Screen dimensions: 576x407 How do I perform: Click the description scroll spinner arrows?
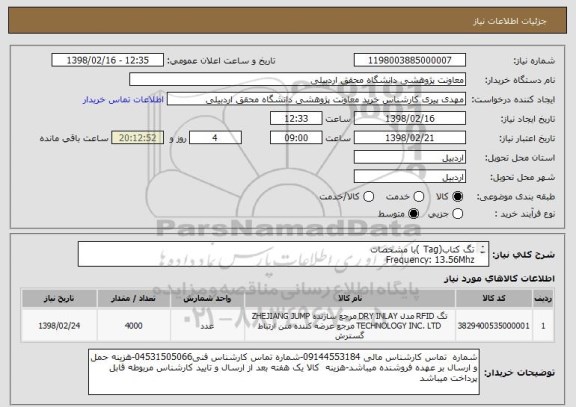pyautogui.click(x=483, y=249)
